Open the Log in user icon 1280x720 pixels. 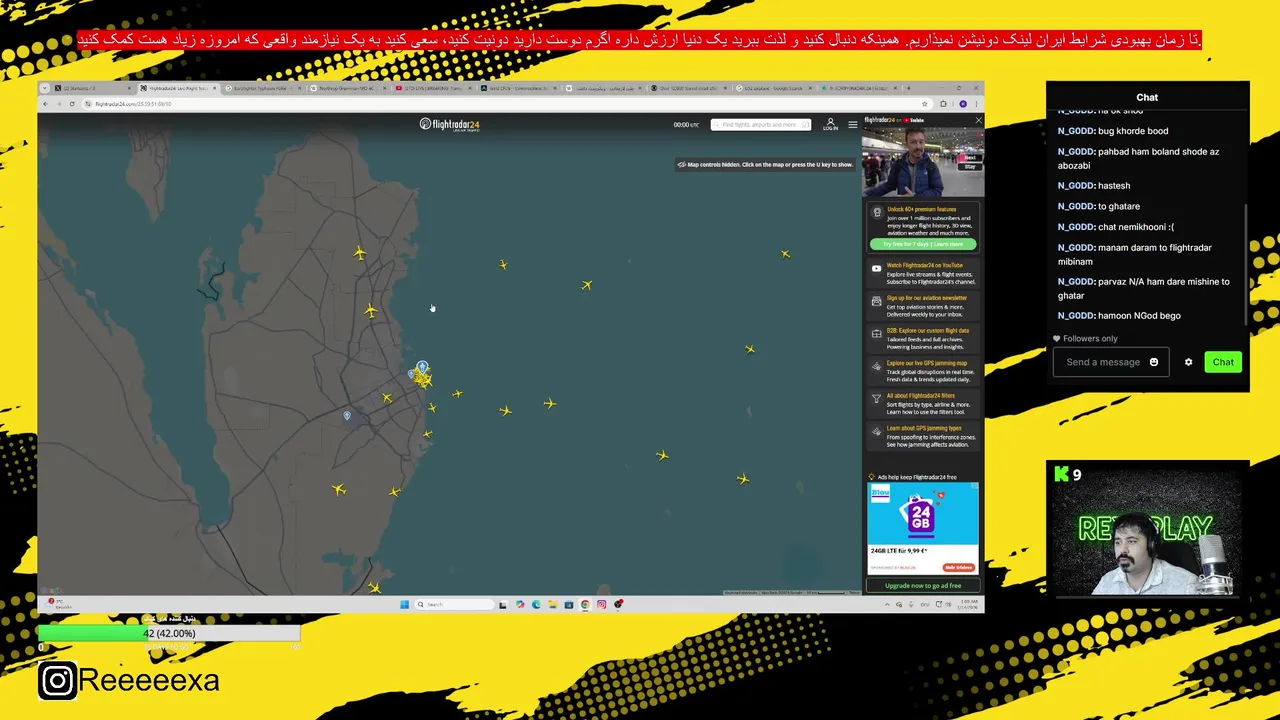(x=830, y=124)
